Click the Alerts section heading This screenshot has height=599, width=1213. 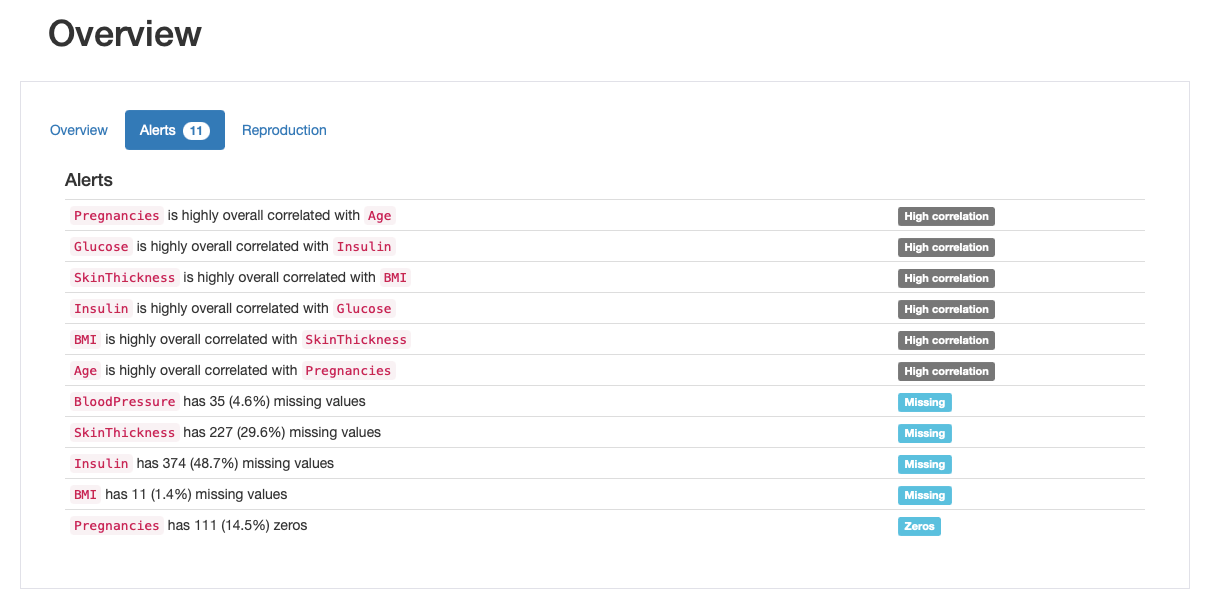[x=89, y=180]
